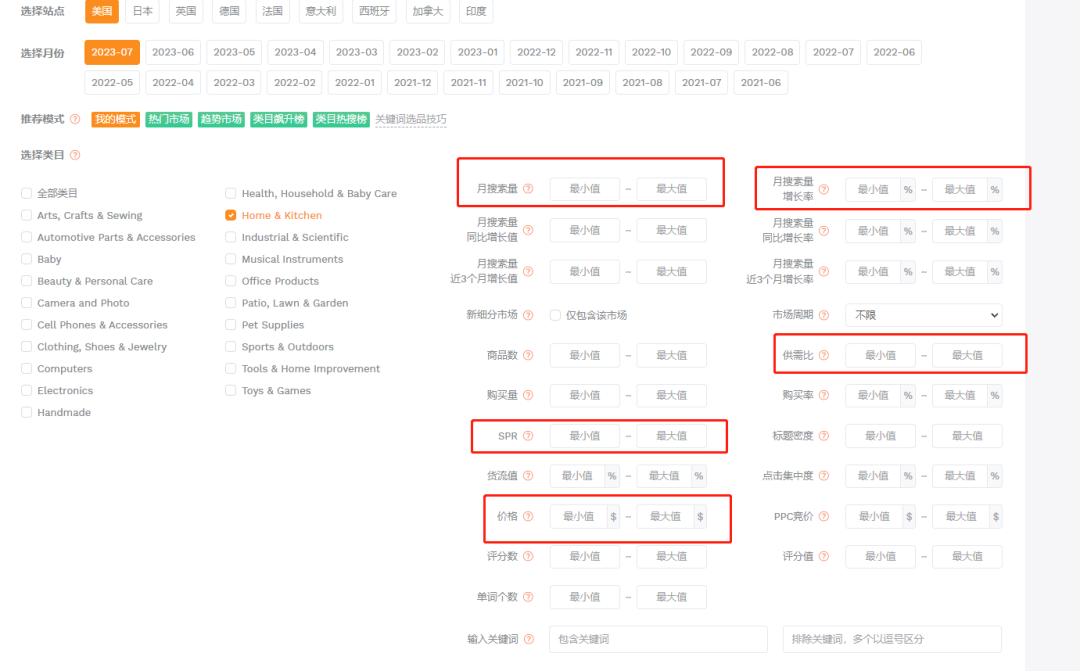Show help icon beside 月搜索量同比增长值
The image size is (1080, 671).
[528, 230]
